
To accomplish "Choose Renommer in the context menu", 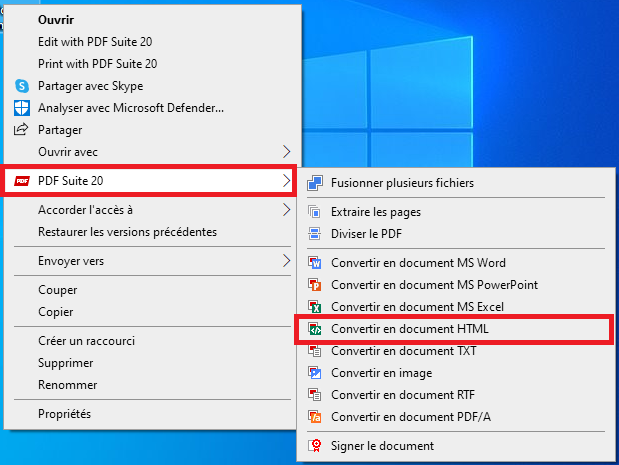I will click(68, 385).
